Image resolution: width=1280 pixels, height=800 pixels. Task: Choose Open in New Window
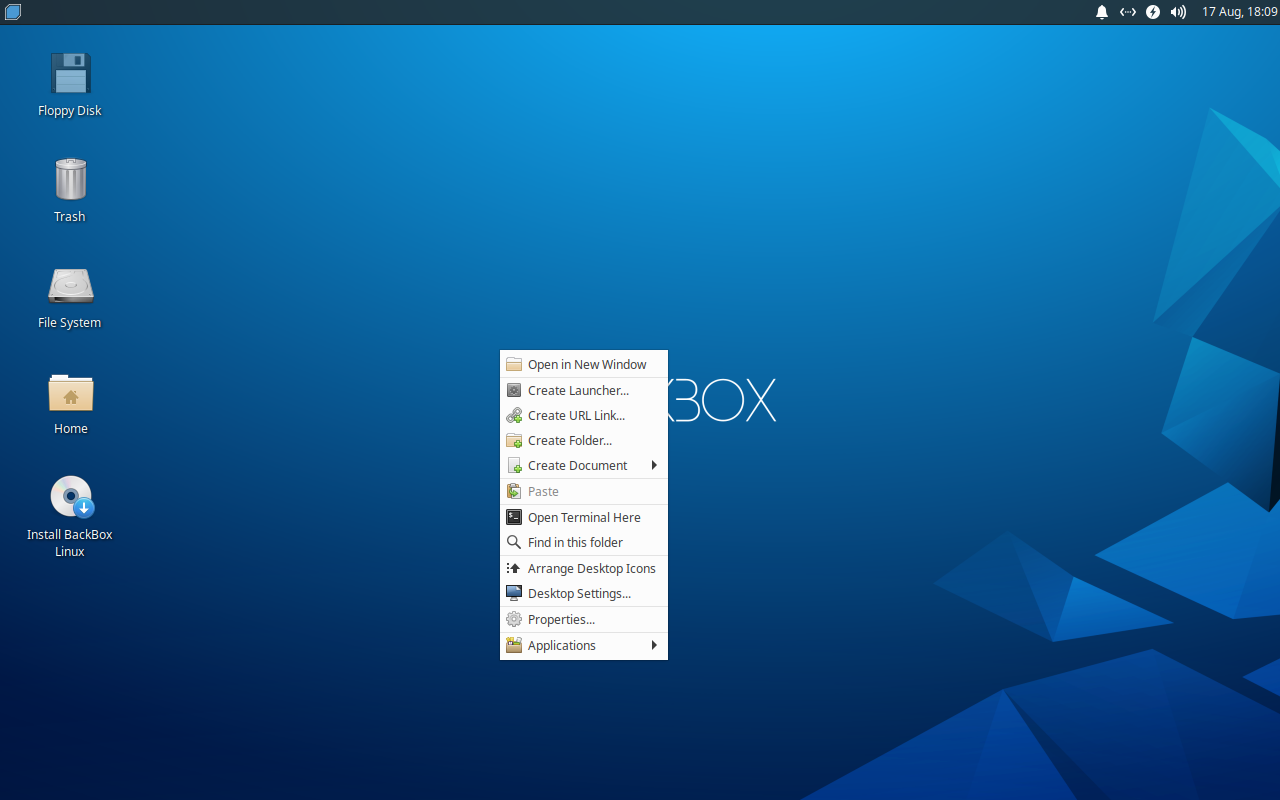(x=584, y=364)
